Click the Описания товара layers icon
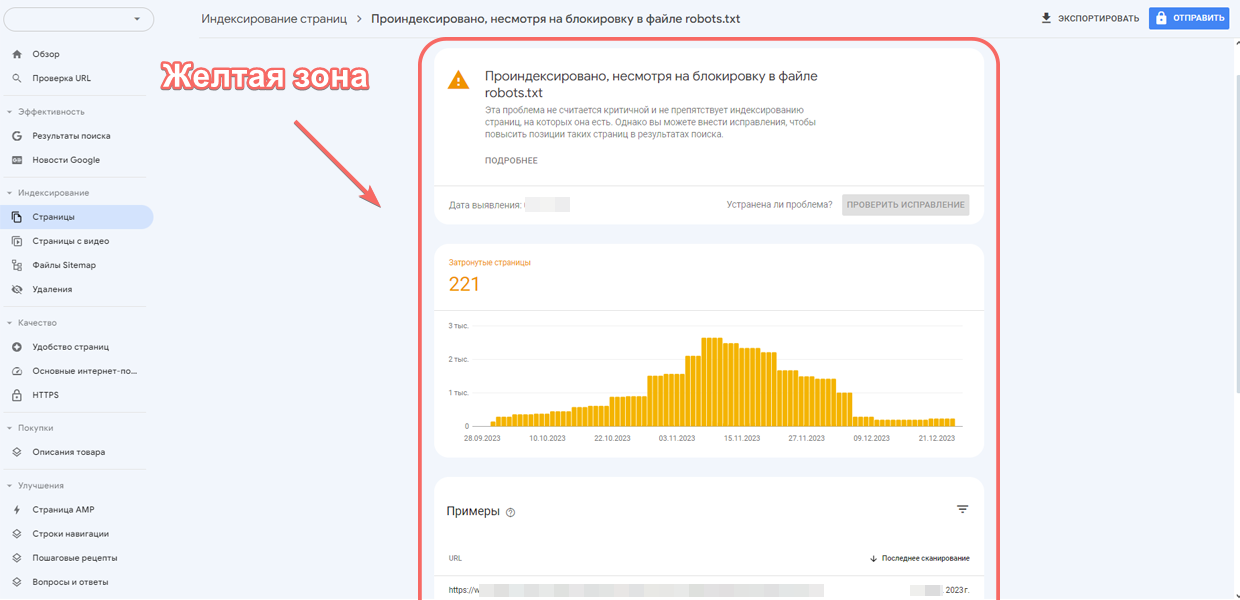This screenshot has height=600, width=1240. click(x=17, y=452)
